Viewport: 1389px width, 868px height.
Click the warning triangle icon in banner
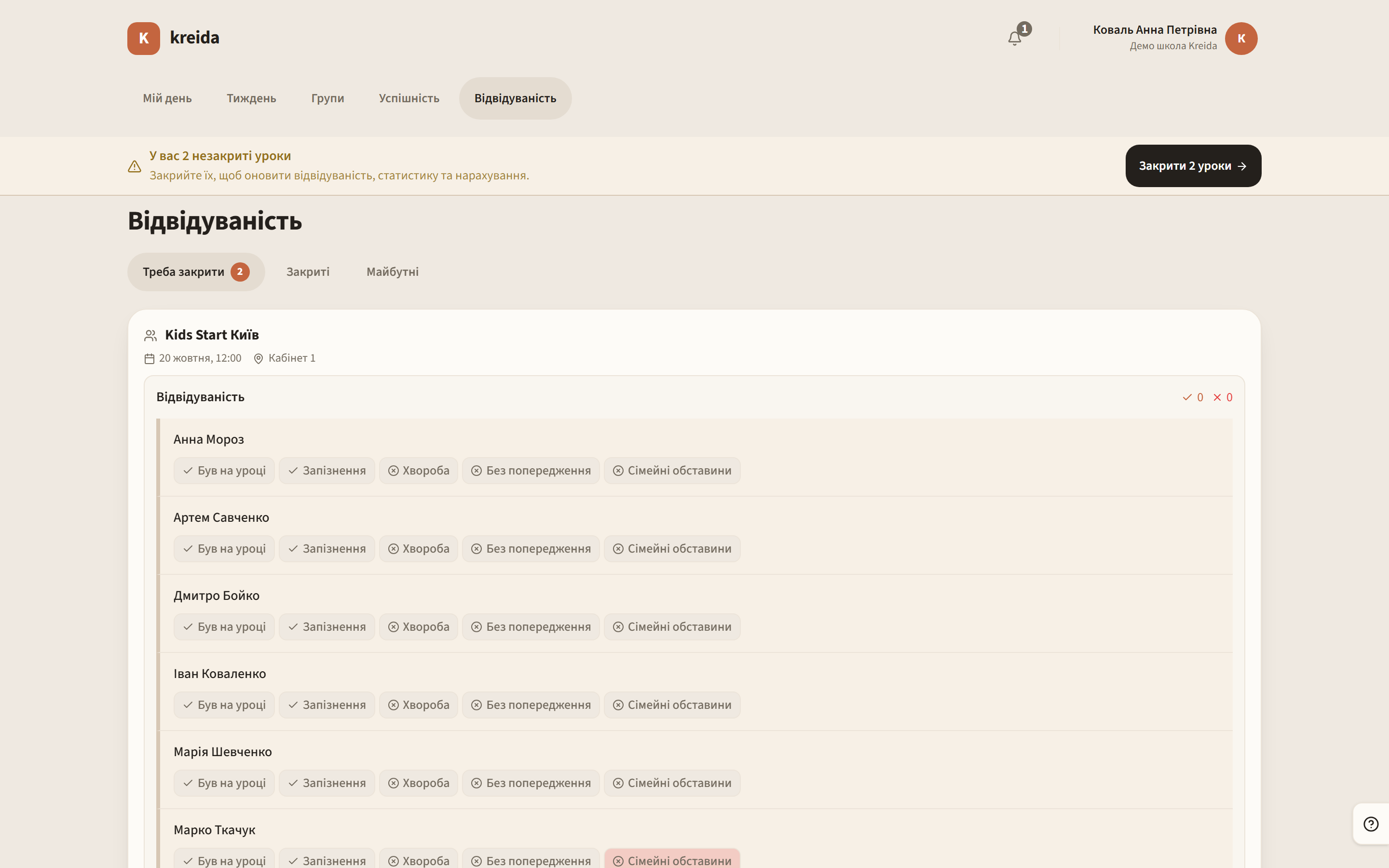[134, 166]
